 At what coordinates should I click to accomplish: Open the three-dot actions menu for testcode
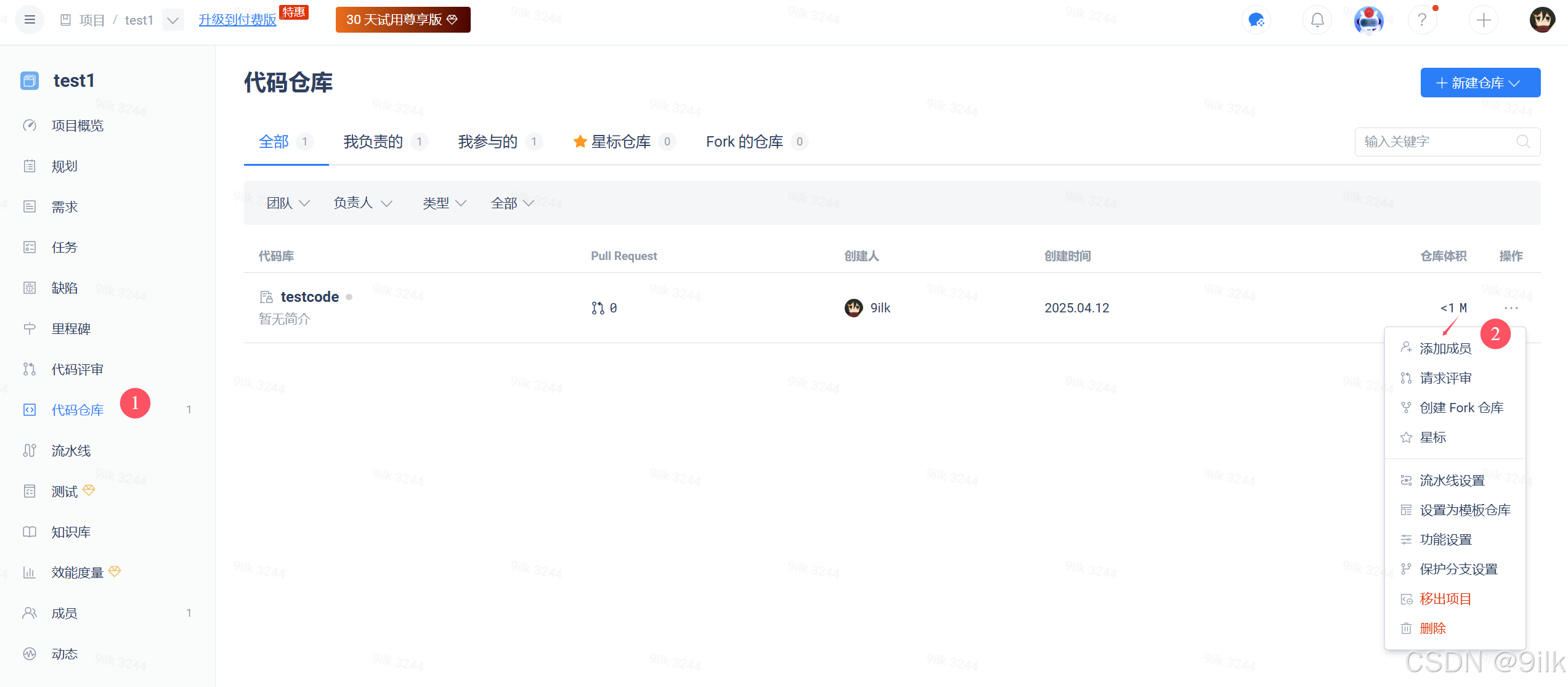click(x=1511, y=307)
